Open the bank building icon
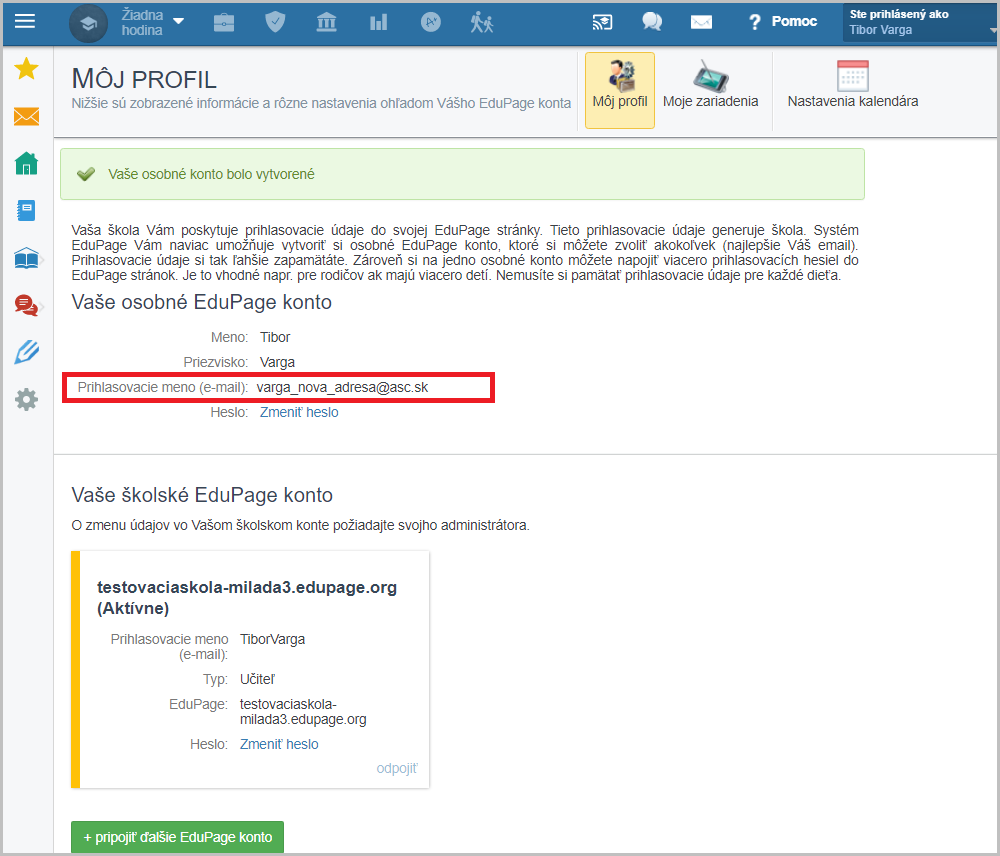The height and width of the screenshot is (856, 1000). click(x=327, y=23)
